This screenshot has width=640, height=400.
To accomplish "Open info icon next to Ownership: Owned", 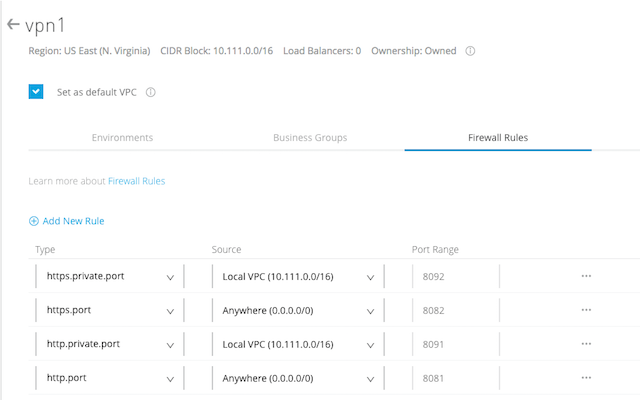I will pos(470,51).
